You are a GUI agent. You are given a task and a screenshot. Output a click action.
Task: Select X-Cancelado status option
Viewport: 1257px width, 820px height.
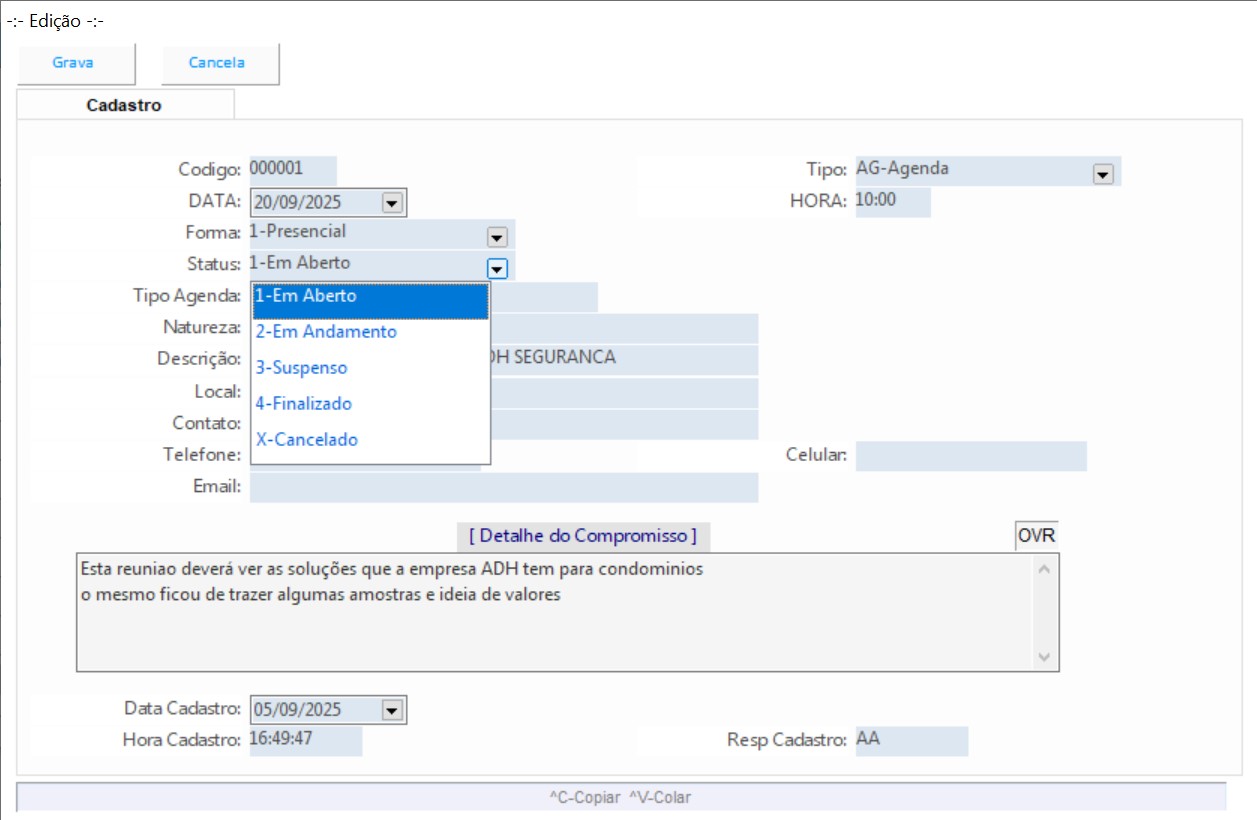click(x=370, y=440)
